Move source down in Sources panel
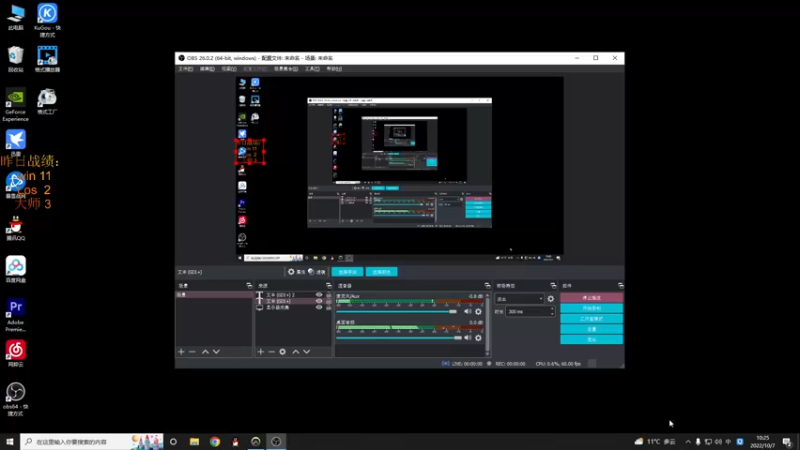 (307, 352)
